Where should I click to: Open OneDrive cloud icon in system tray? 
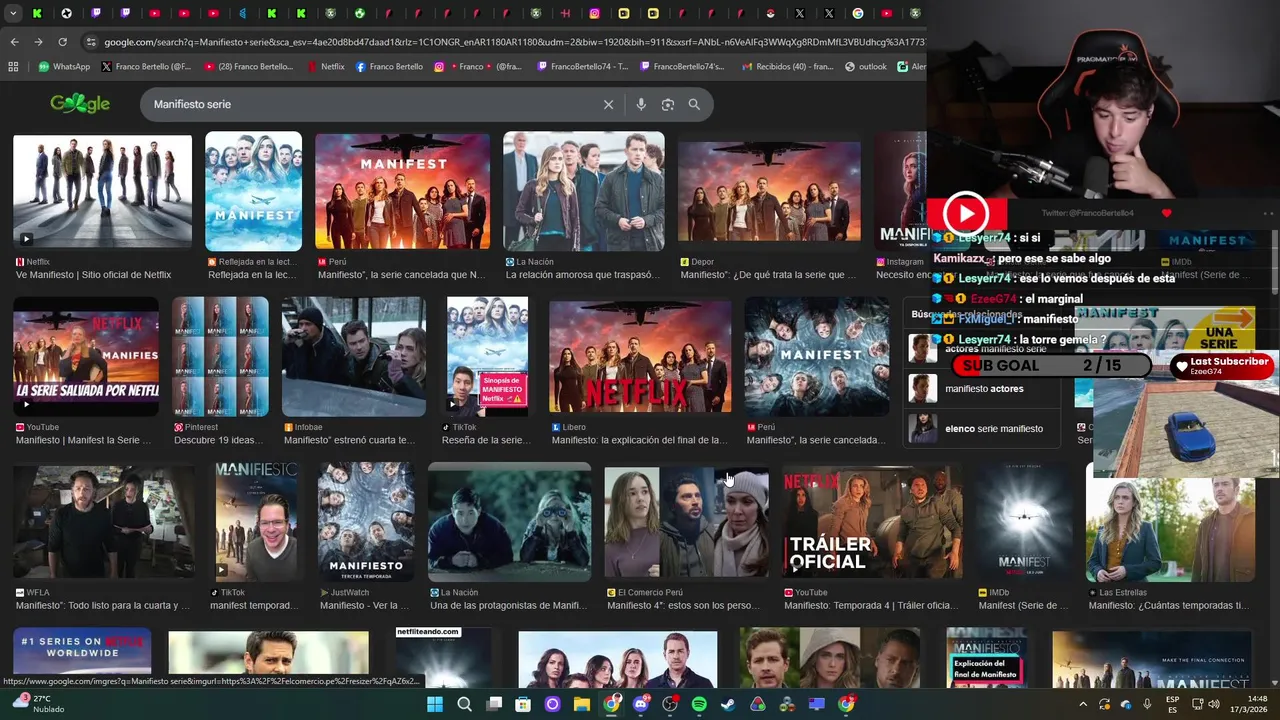click(x=1126, y=705)
